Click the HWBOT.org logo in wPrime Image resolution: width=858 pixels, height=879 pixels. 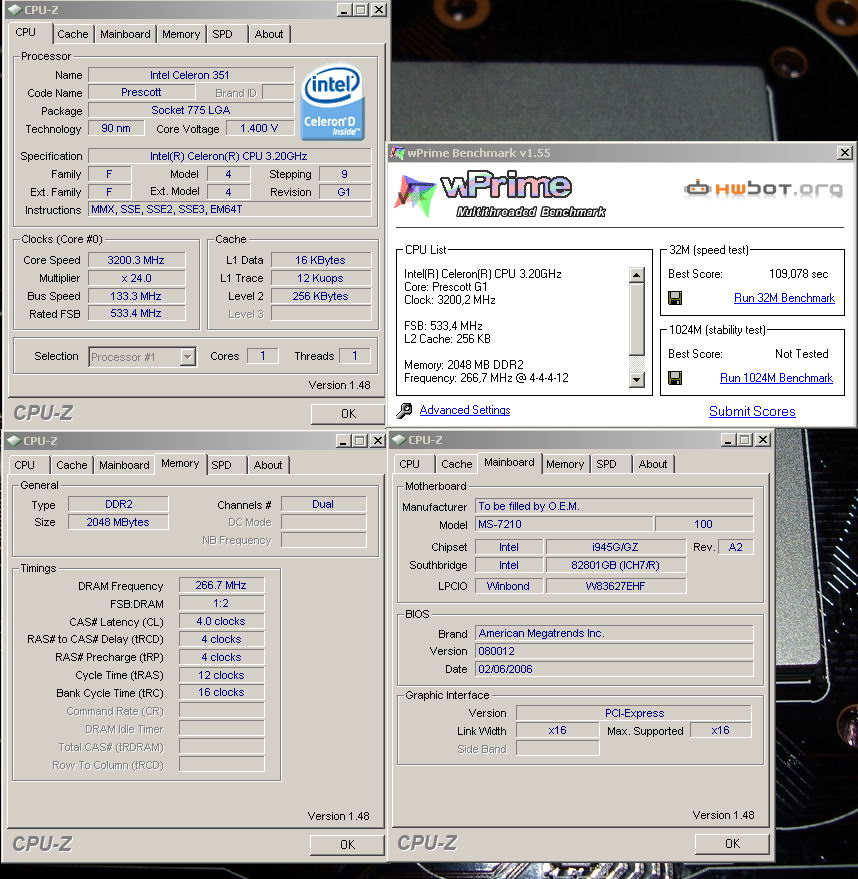(x=763, y=189)
